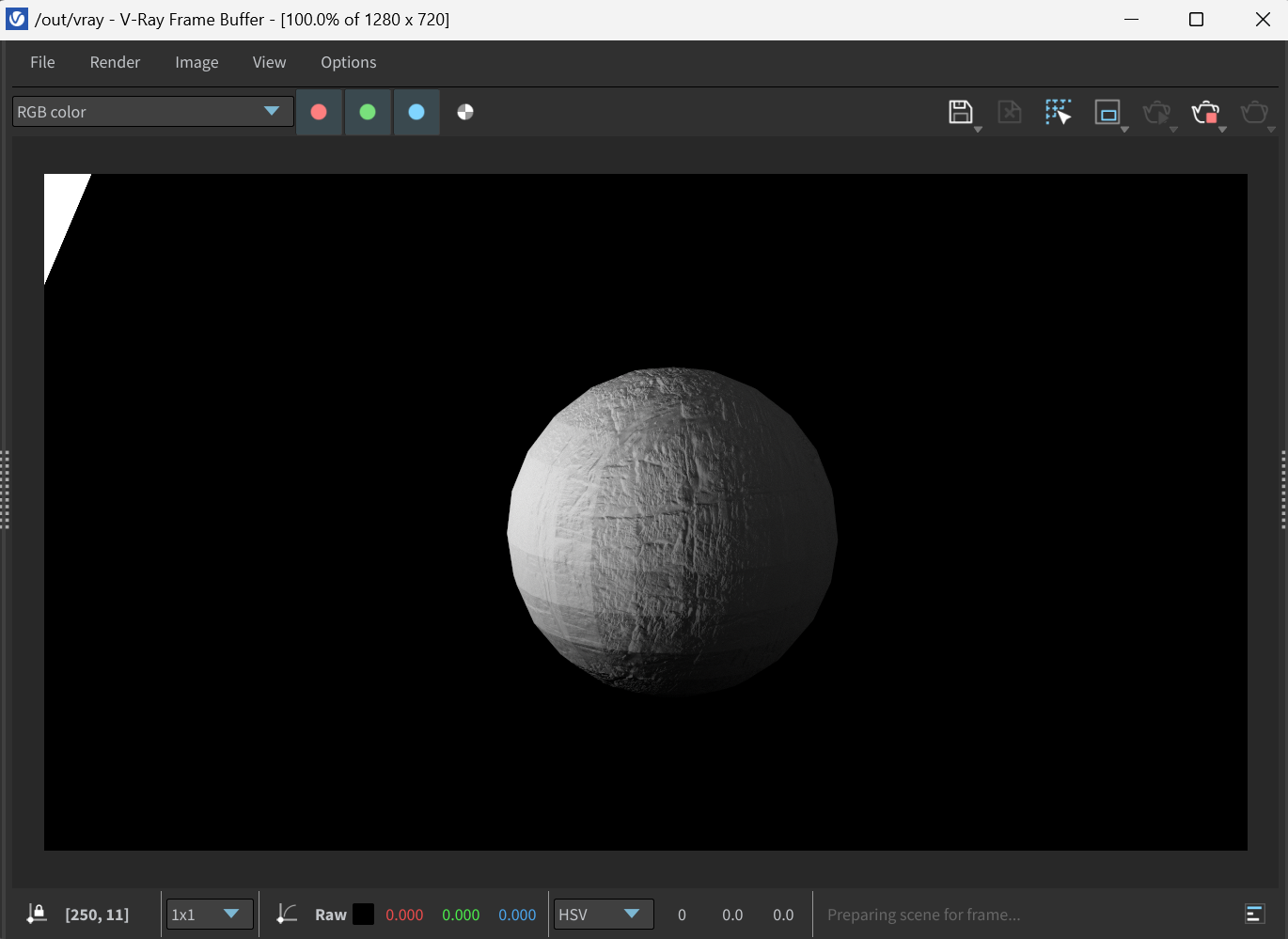This screenshot has width=1288, height=939.
Task: Click the last teapot Render icon
Action: (x=1254, y=113)
